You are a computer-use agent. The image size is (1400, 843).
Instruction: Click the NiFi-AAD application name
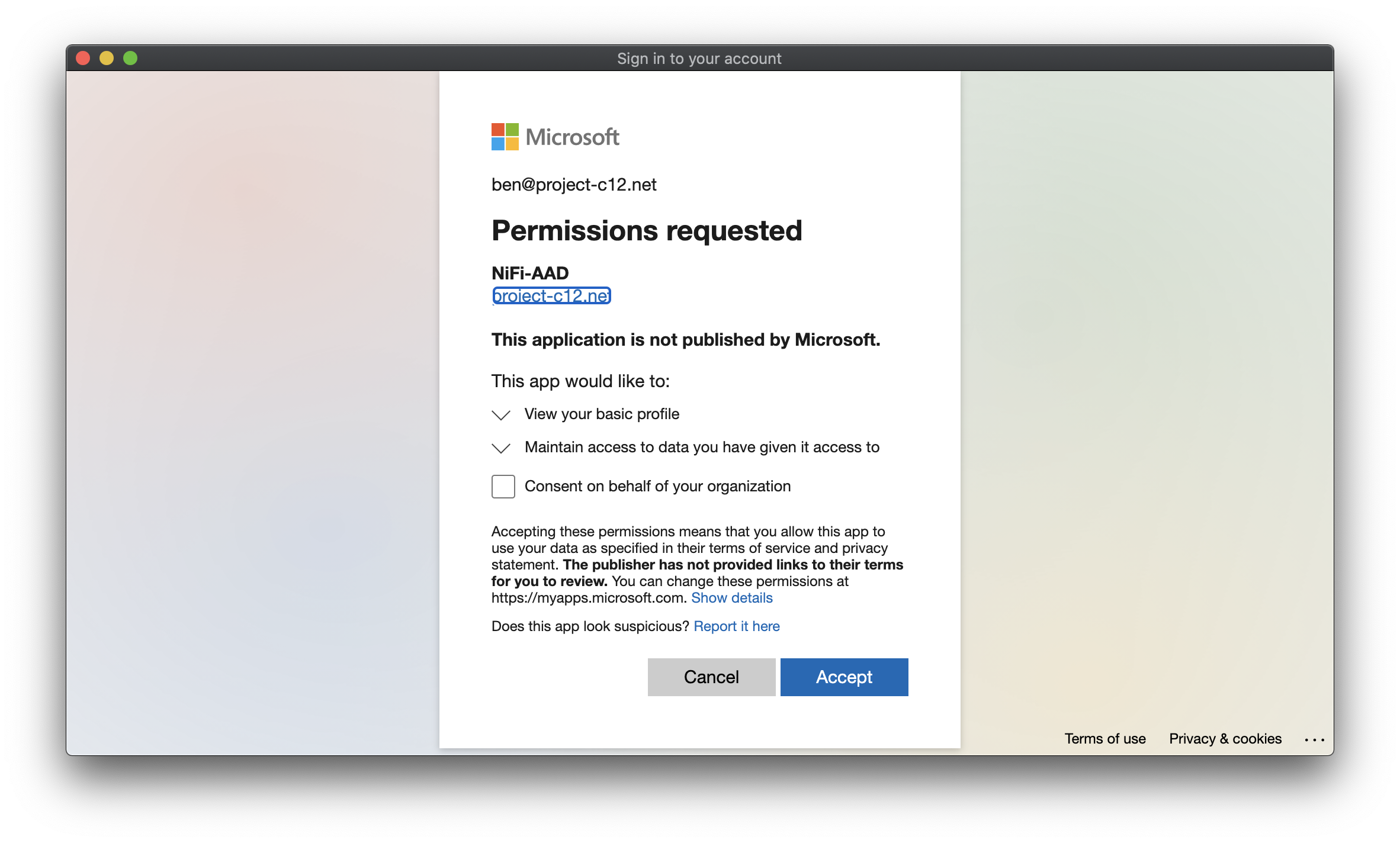(x=530, y=273)
